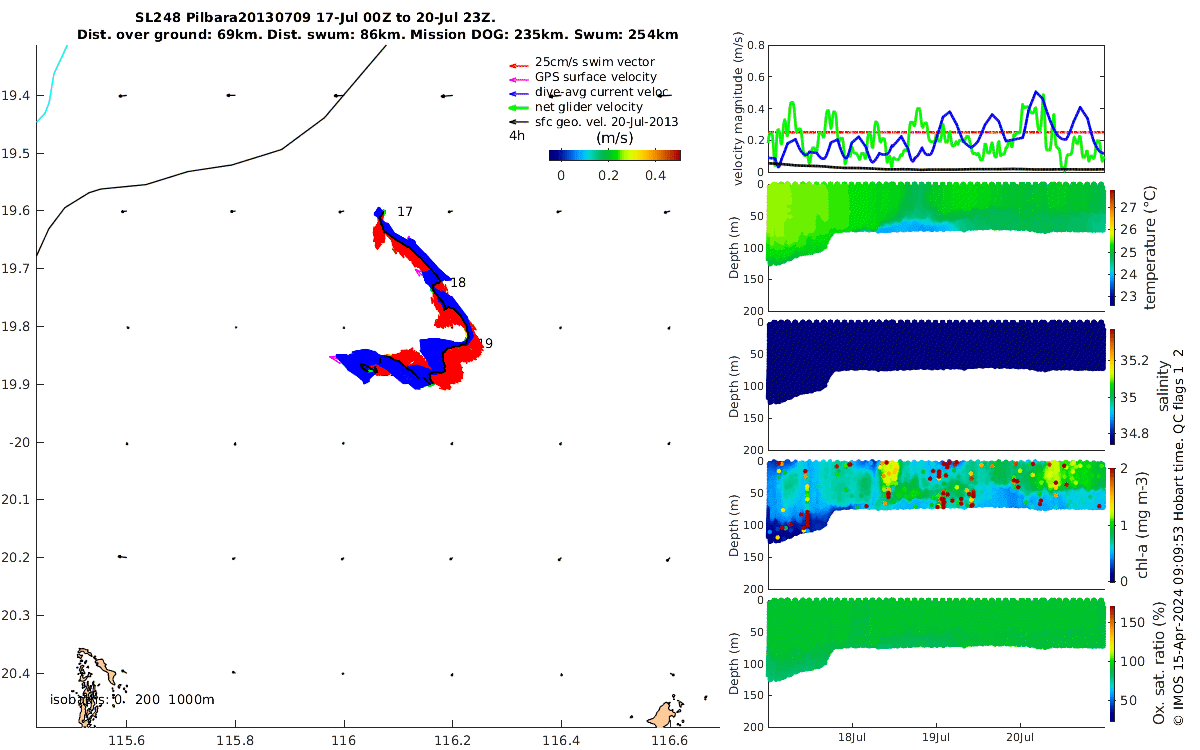Click the day '19' marker on the glider track
Screen dimensions: 1200x750
coord(485,343)
